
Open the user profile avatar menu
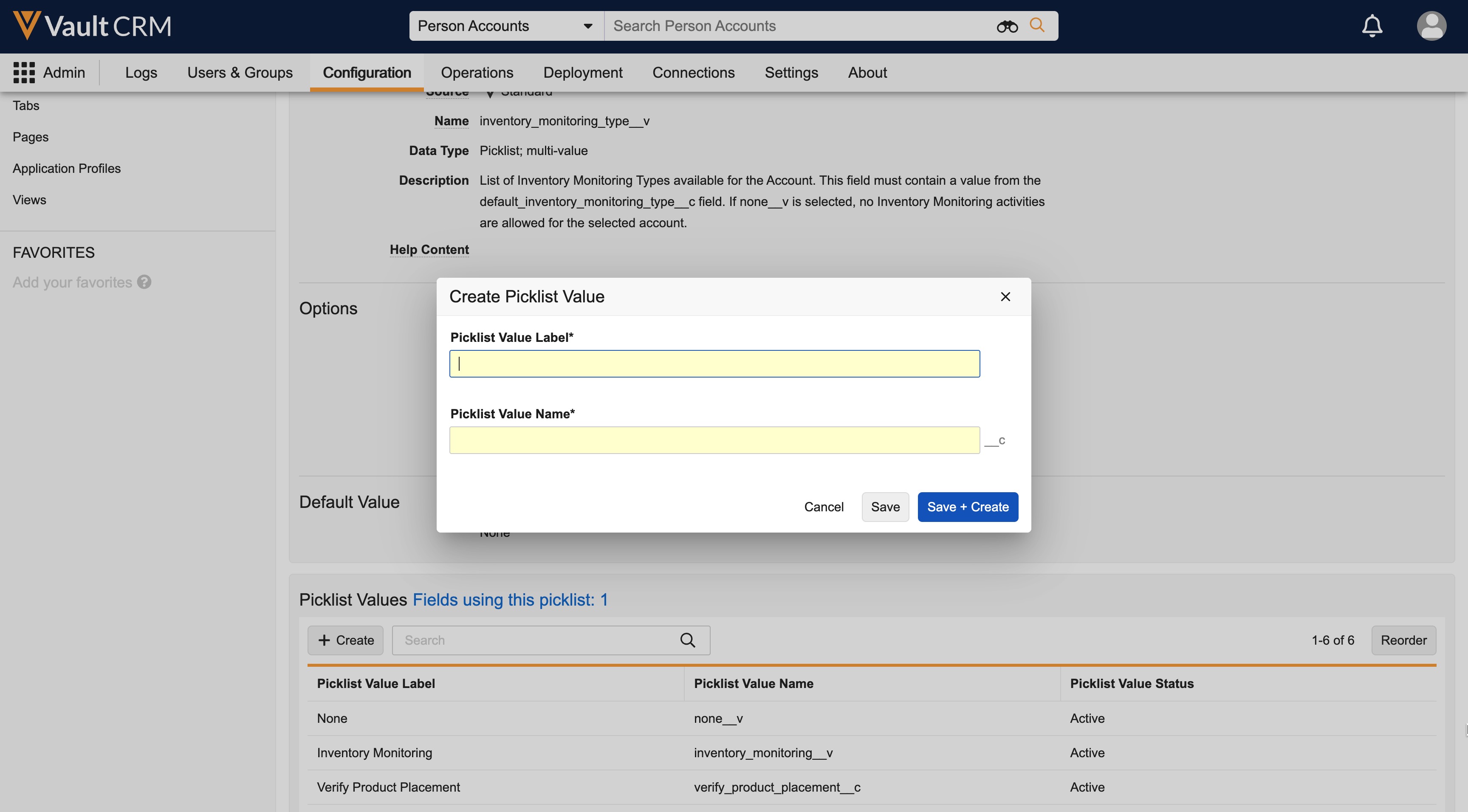pos(1431,25)
